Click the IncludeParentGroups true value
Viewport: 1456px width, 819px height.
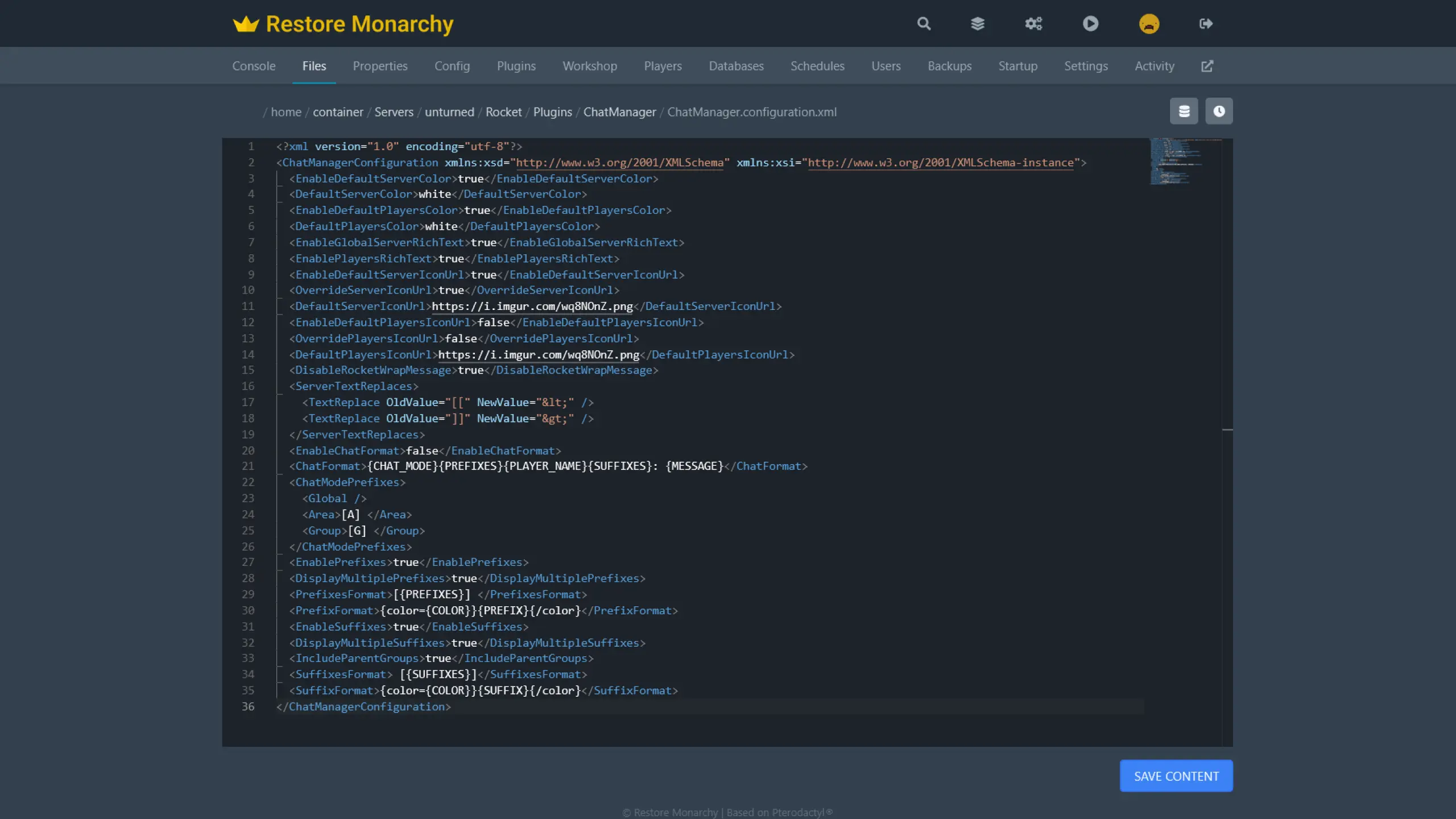coord(438,659)
